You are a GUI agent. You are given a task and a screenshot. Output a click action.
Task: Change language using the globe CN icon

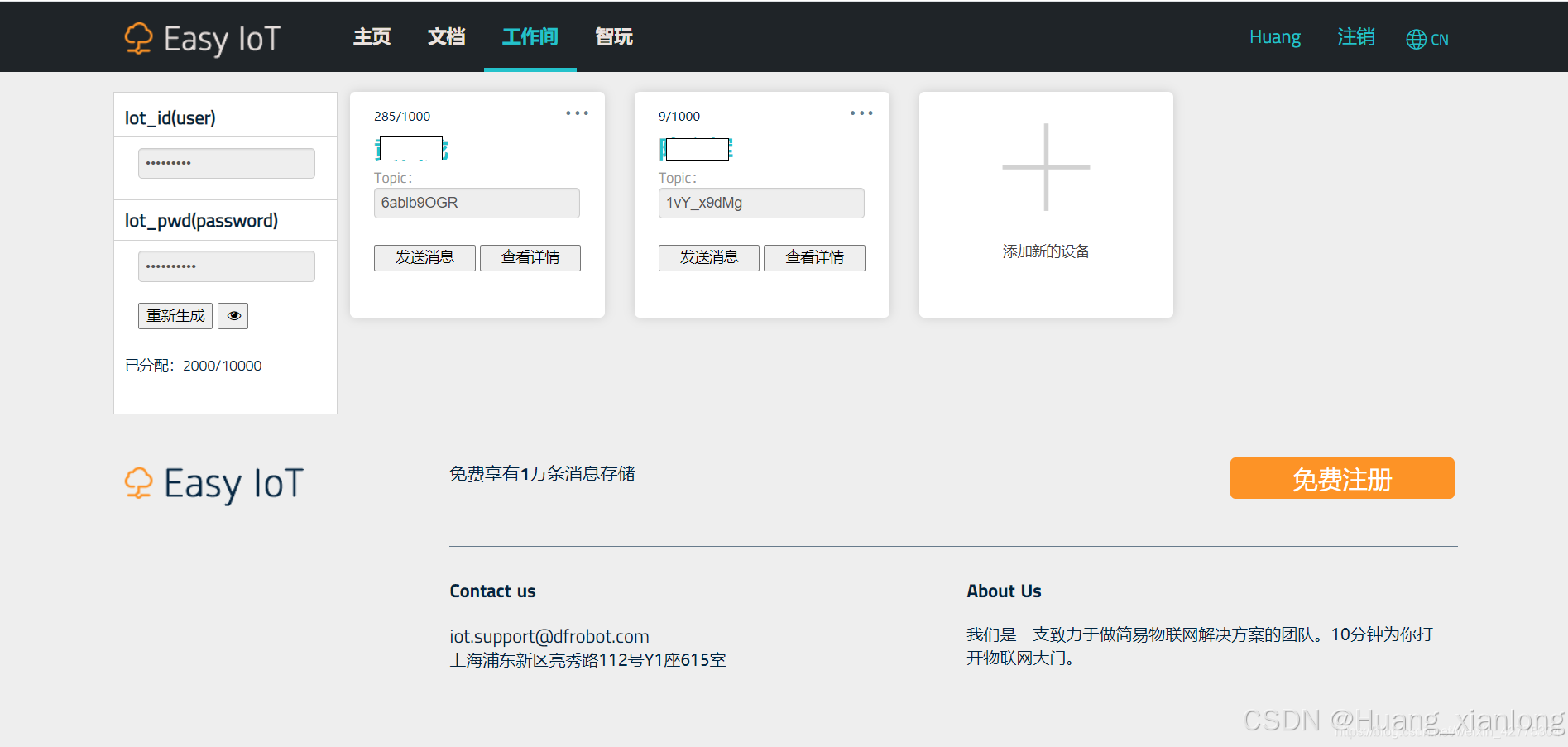[x=1427, y=39]
